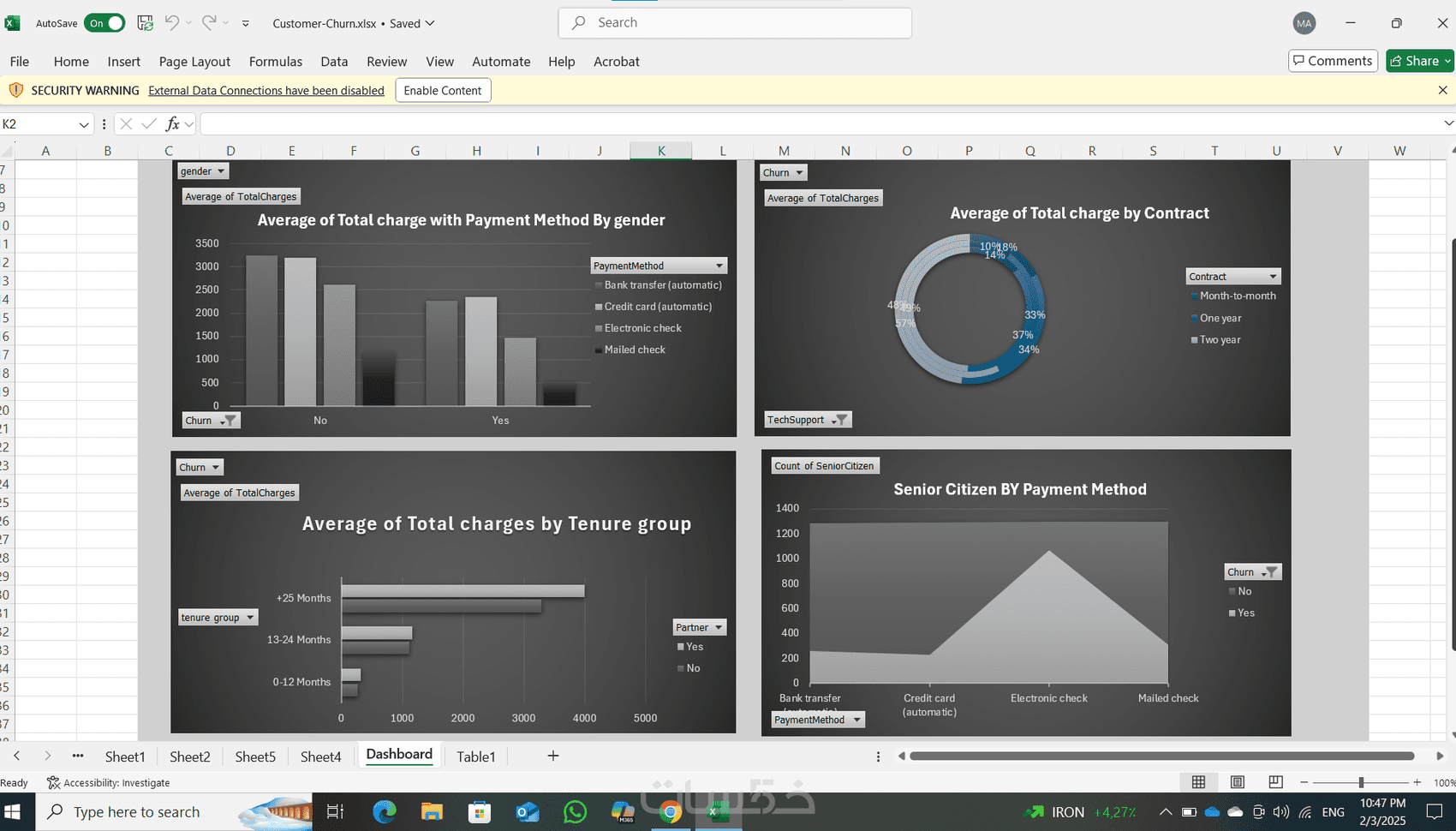Click the Redo arrow icon
This screenshot has width=1456, height=831.
209,23
